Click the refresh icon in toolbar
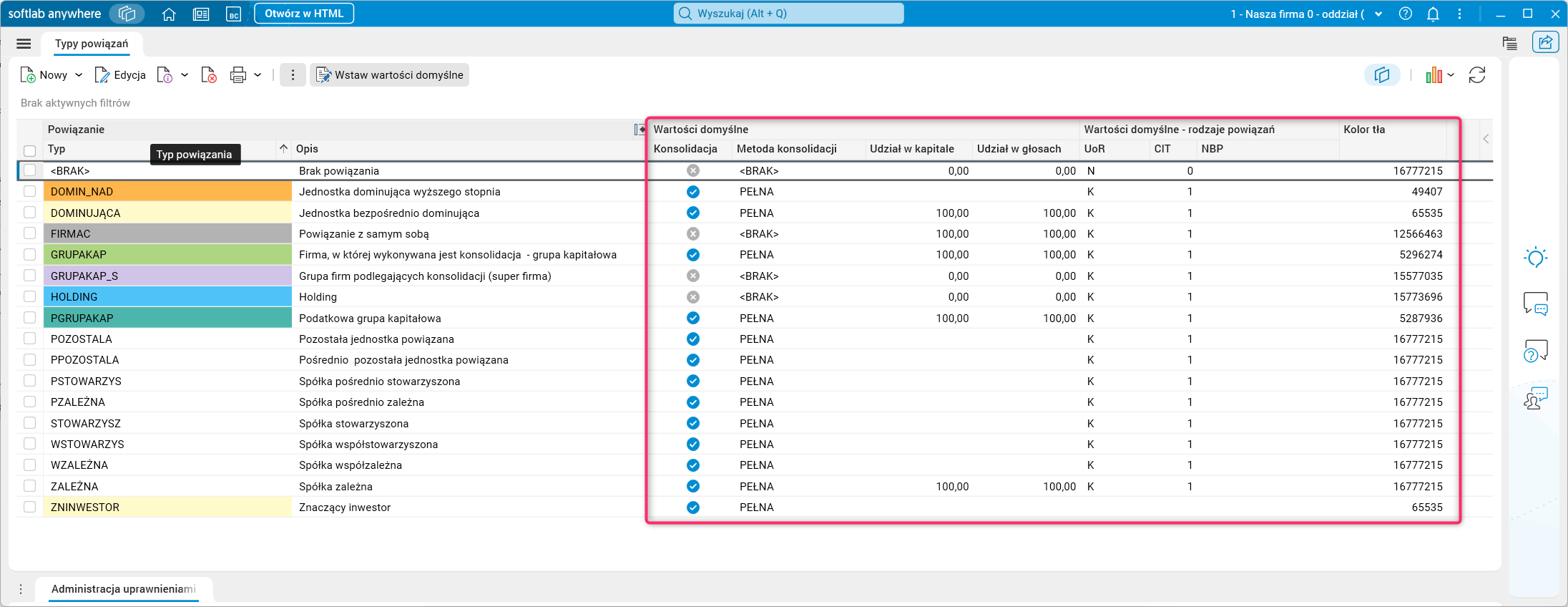The width and height of the screenshot is (1568, 607). click(1477, 75)
